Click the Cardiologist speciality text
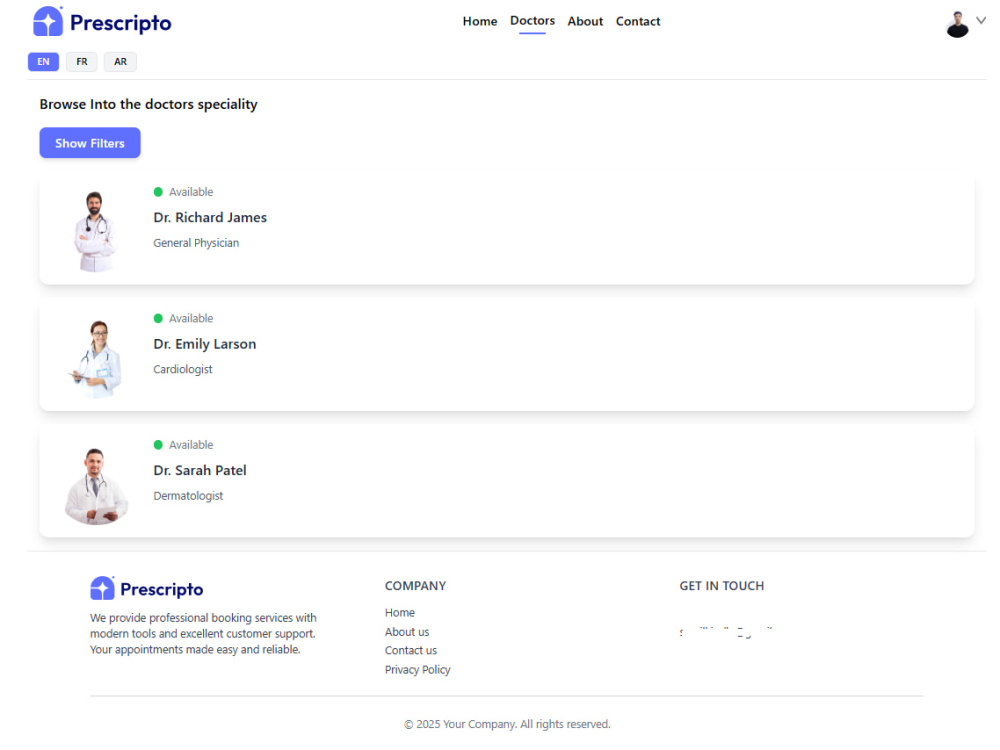 (182, 369)
